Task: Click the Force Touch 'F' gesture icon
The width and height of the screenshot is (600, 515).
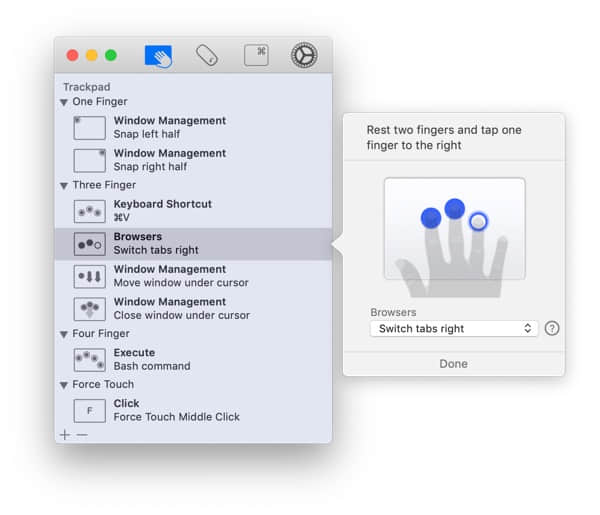Action: click(x=90, y=411)
